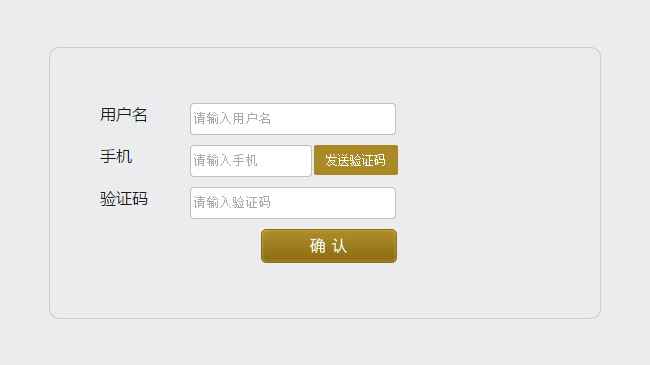
Task: Click the 请输入手机 placeholder text
Action: point(226,161)
